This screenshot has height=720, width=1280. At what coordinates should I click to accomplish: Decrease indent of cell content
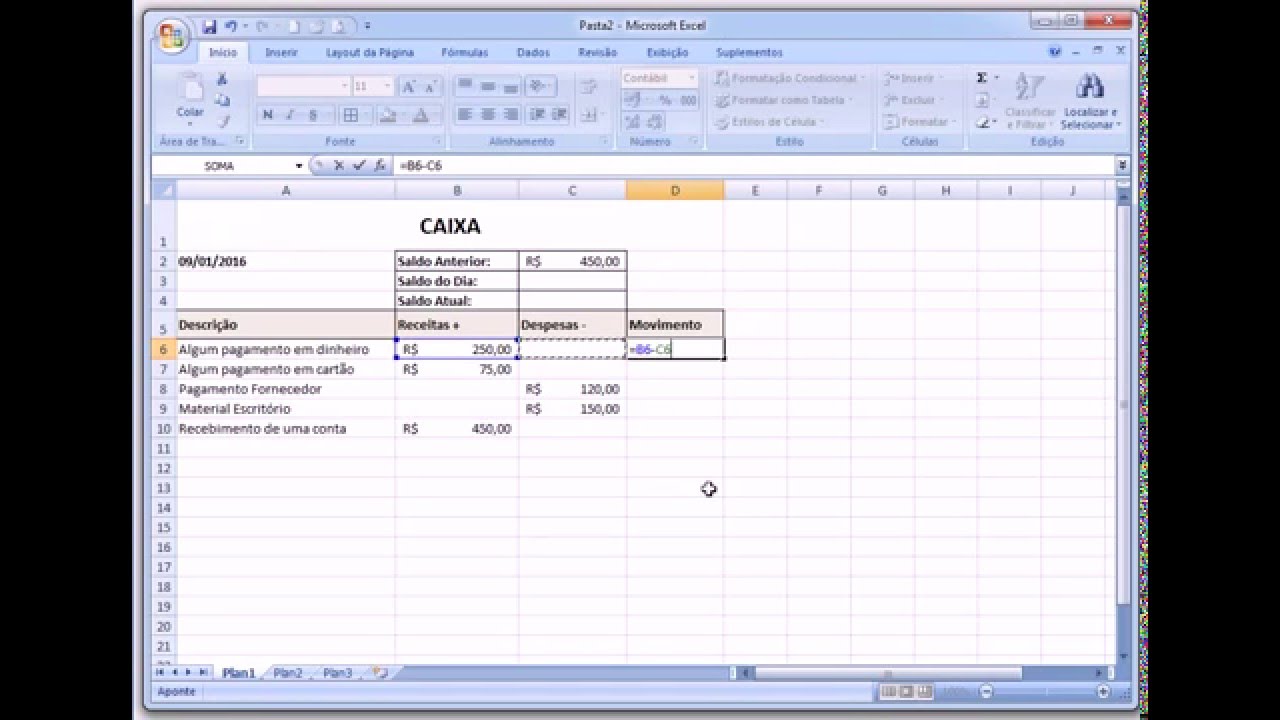[537, 115]
